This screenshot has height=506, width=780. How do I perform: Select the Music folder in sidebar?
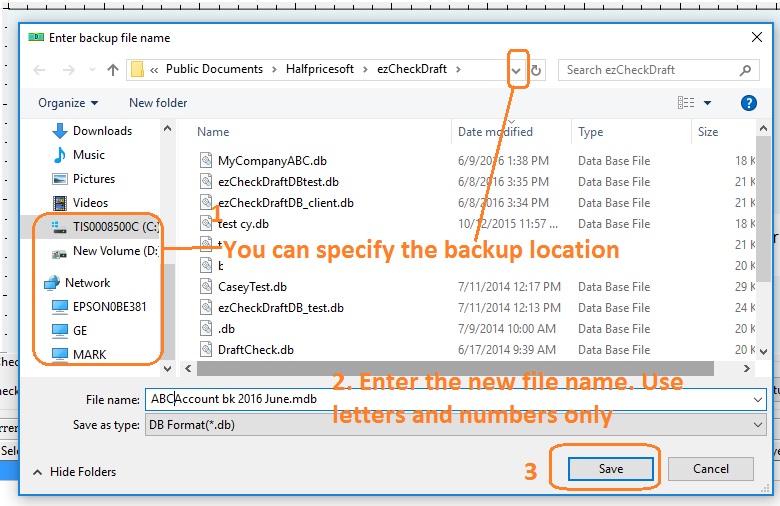coord(89,155)
